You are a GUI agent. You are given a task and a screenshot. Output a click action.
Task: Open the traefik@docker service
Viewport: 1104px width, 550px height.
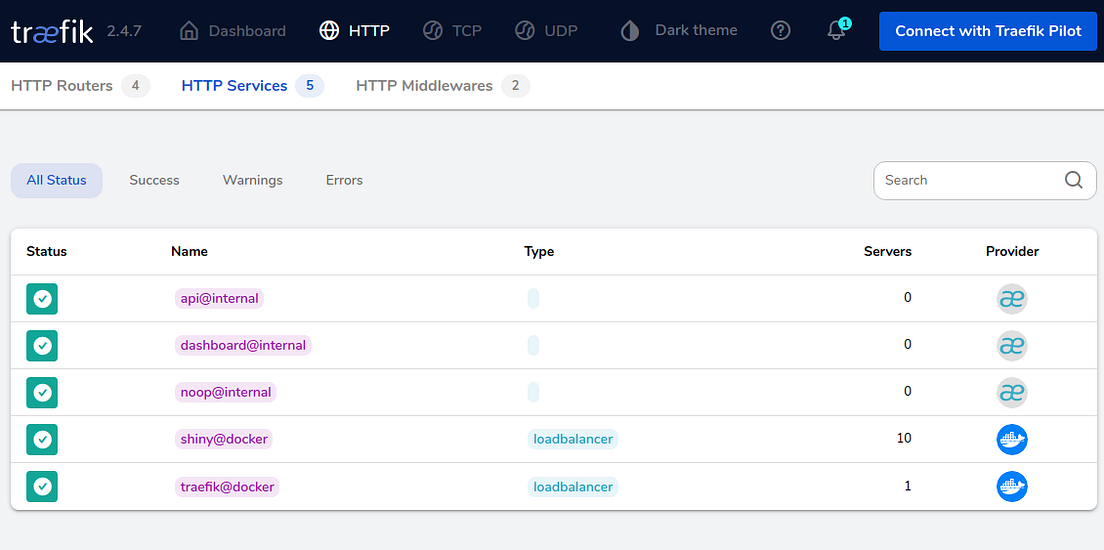point(227,487)
